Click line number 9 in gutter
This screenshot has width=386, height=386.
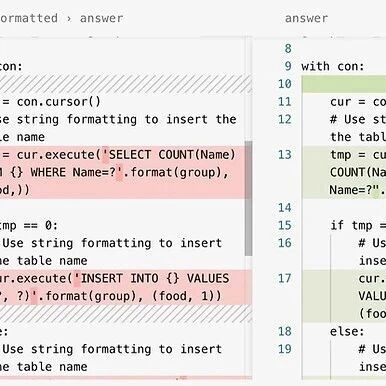pyautogui.click(x=288, y=66)
